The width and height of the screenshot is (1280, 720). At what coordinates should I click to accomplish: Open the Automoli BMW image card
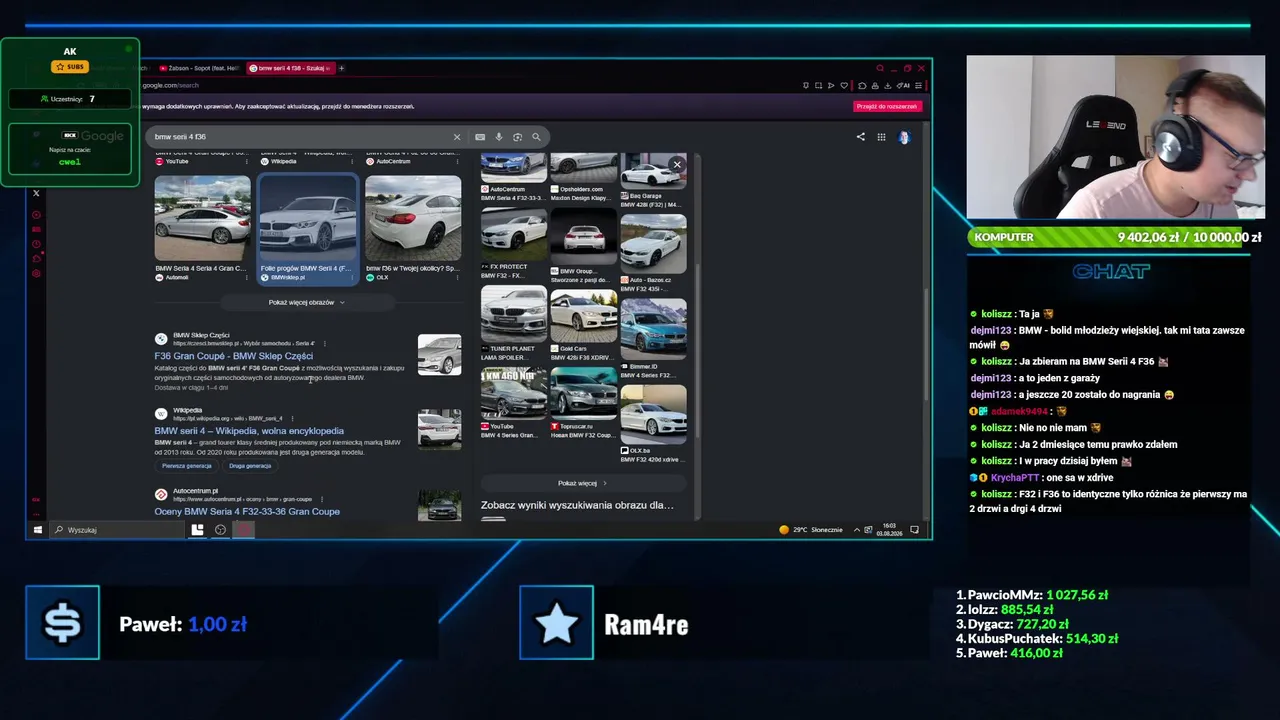coord(202,228)
